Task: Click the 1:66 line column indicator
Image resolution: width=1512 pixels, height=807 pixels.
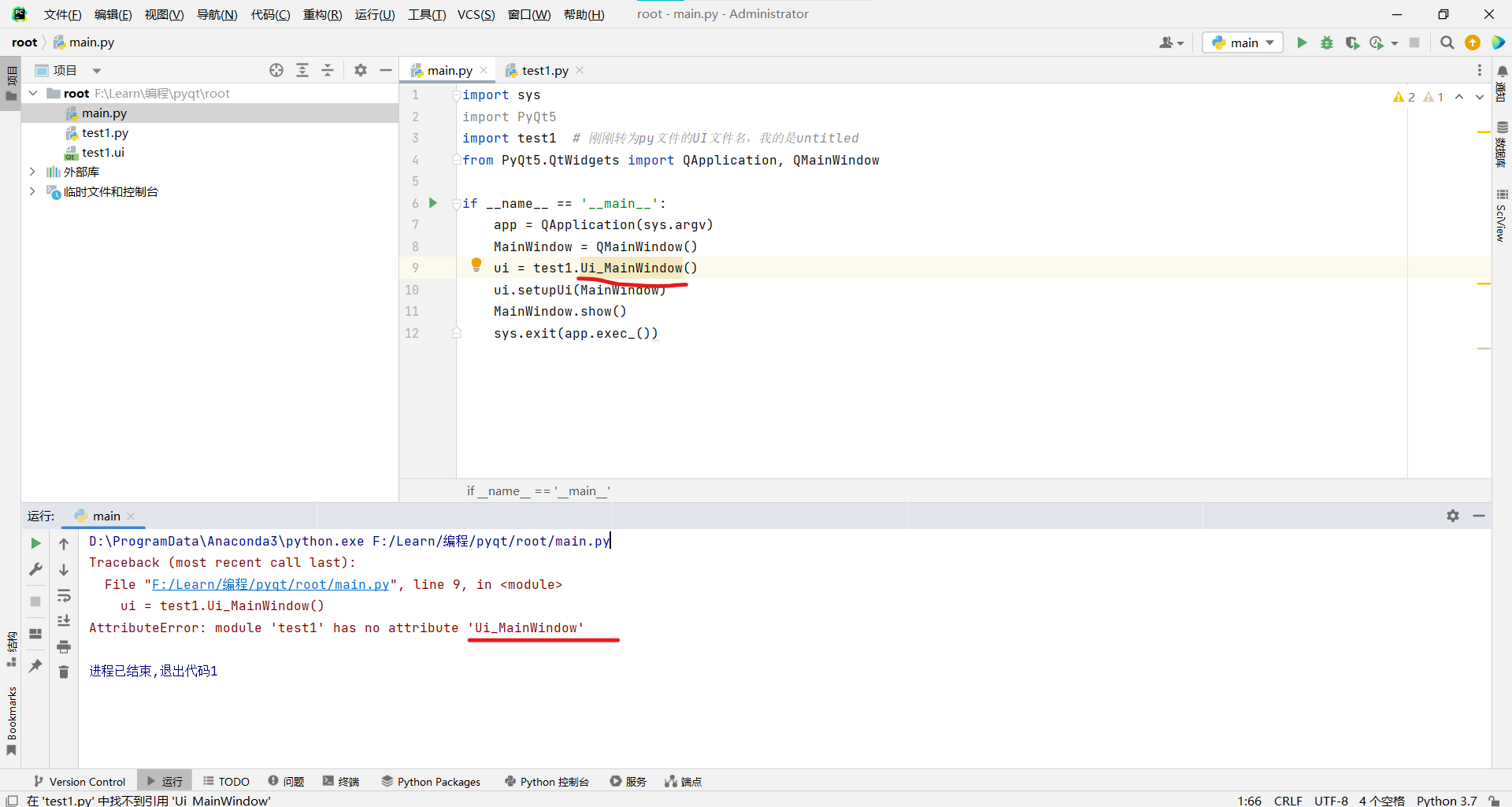Action: tap(1249, 801)
